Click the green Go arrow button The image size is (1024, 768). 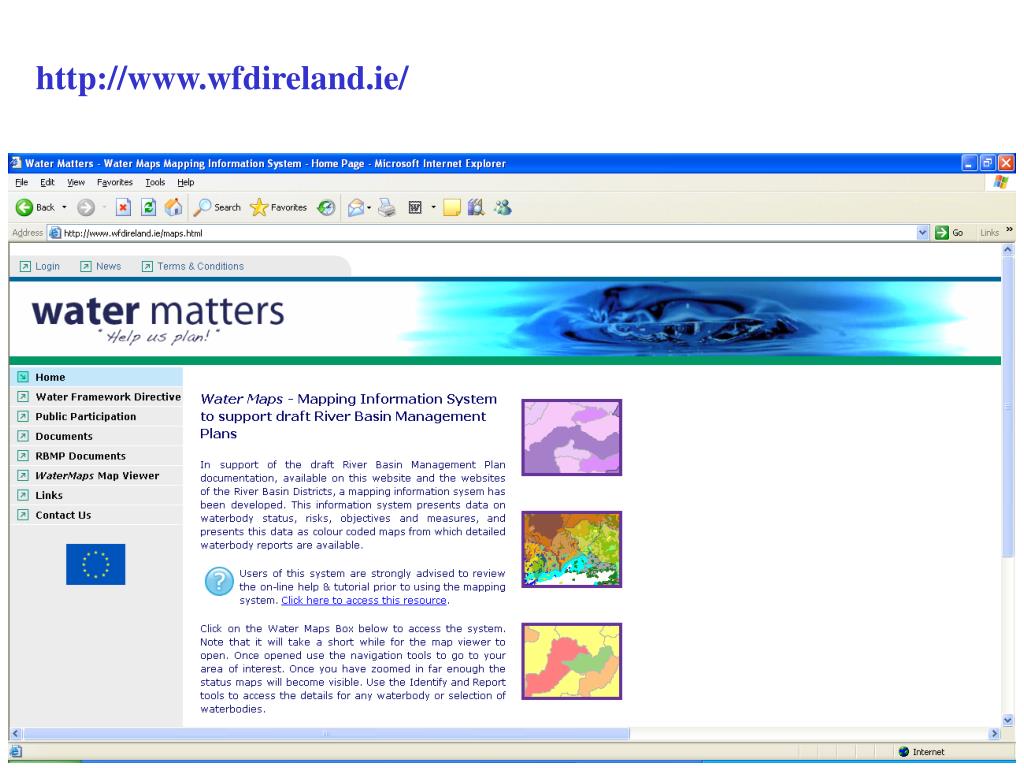point(942,232)
